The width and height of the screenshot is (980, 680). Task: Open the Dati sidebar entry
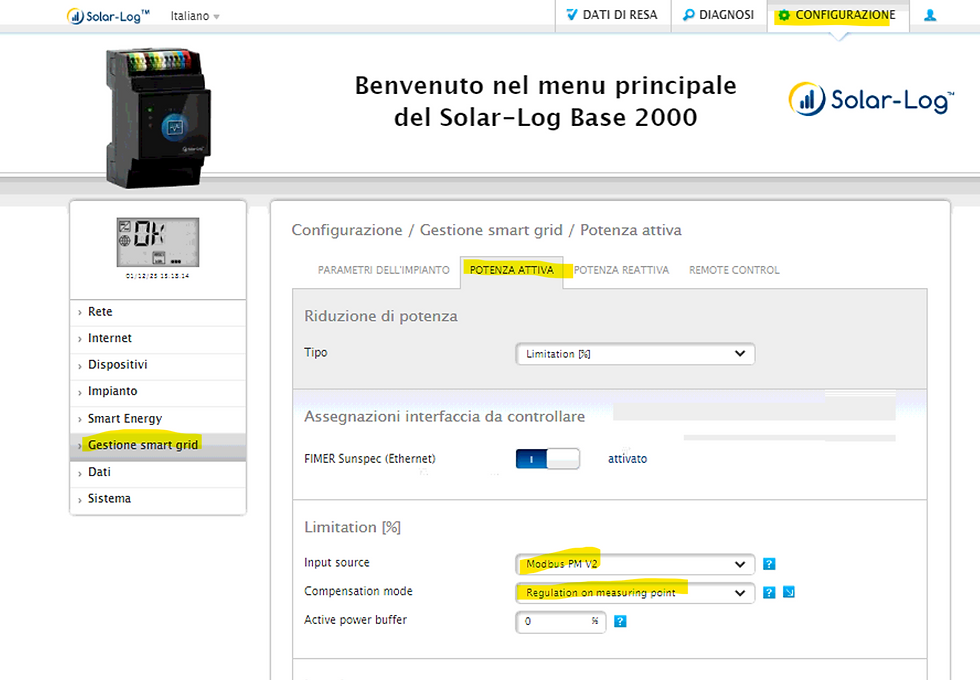pos(158,472)
